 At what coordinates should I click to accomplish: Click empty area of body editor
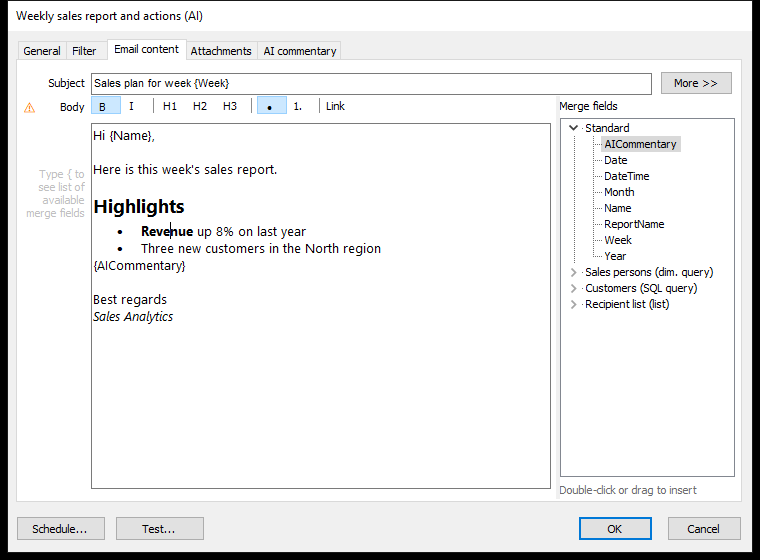click(320, 407)
